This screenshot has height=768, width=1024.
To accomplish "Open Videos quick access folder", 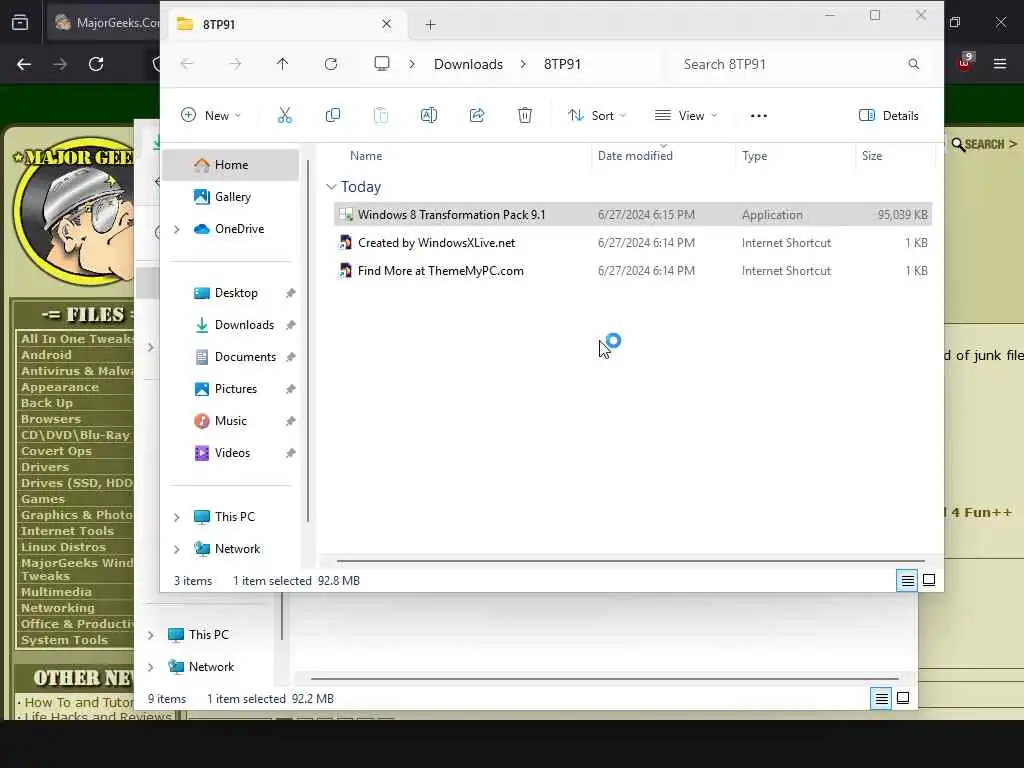I will click(x=230, y=453).
